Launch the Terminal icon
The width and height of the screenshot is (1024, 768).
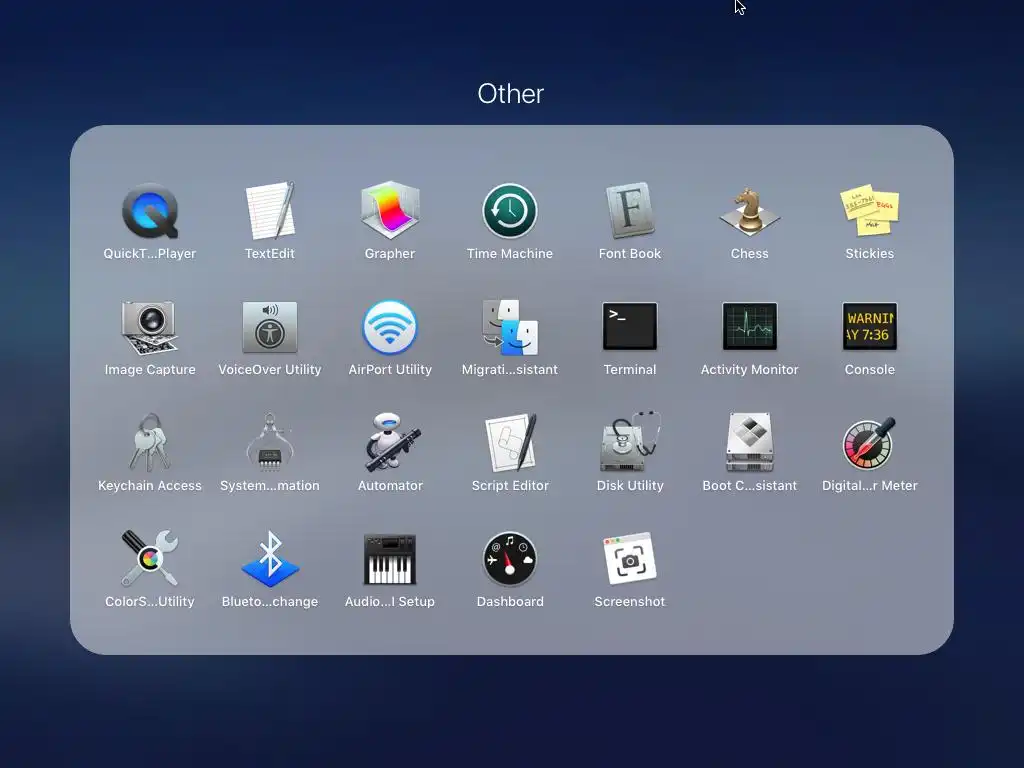[630, 326]
